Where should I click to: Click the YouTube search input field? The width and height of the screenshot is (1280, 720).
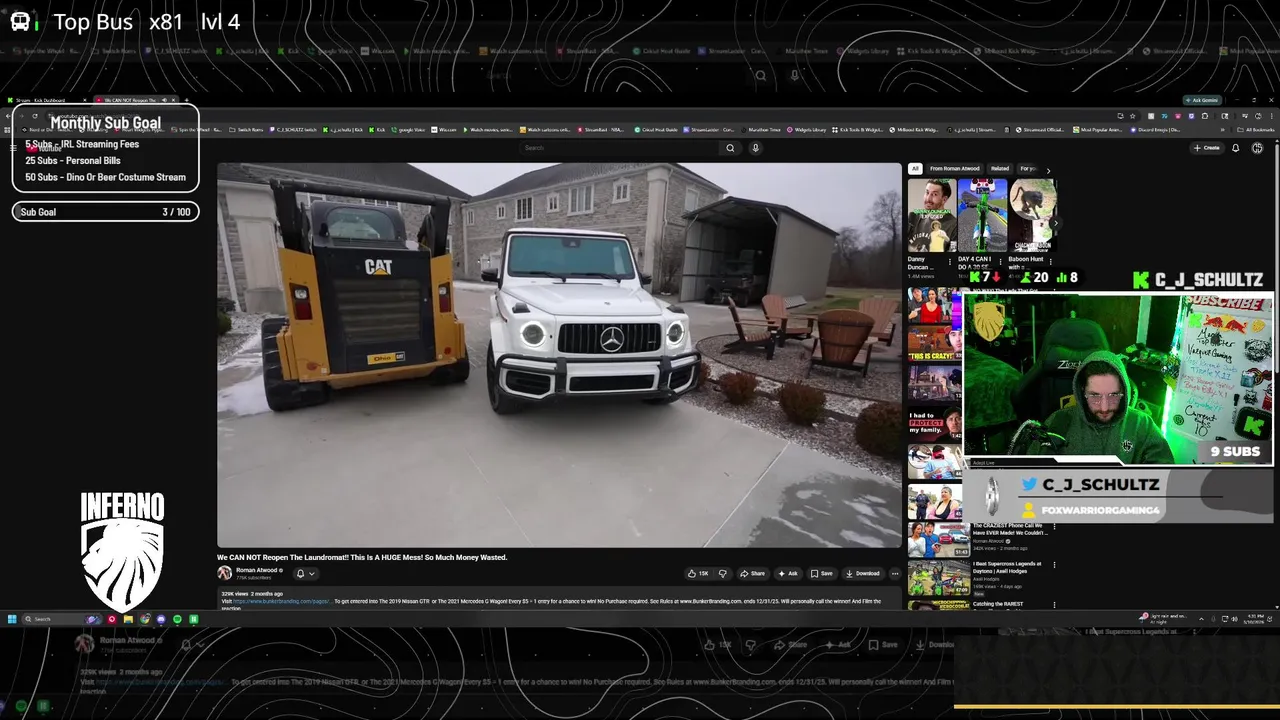(618, 148)
